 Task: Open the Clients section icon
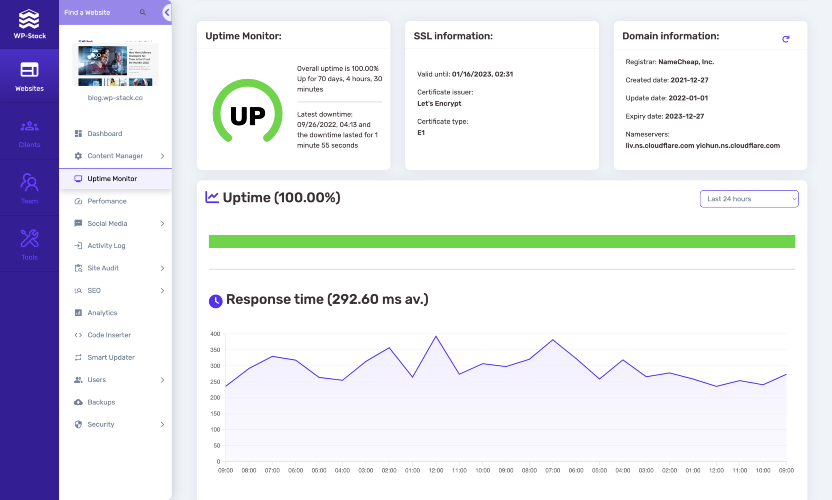[x=29, y=126]
